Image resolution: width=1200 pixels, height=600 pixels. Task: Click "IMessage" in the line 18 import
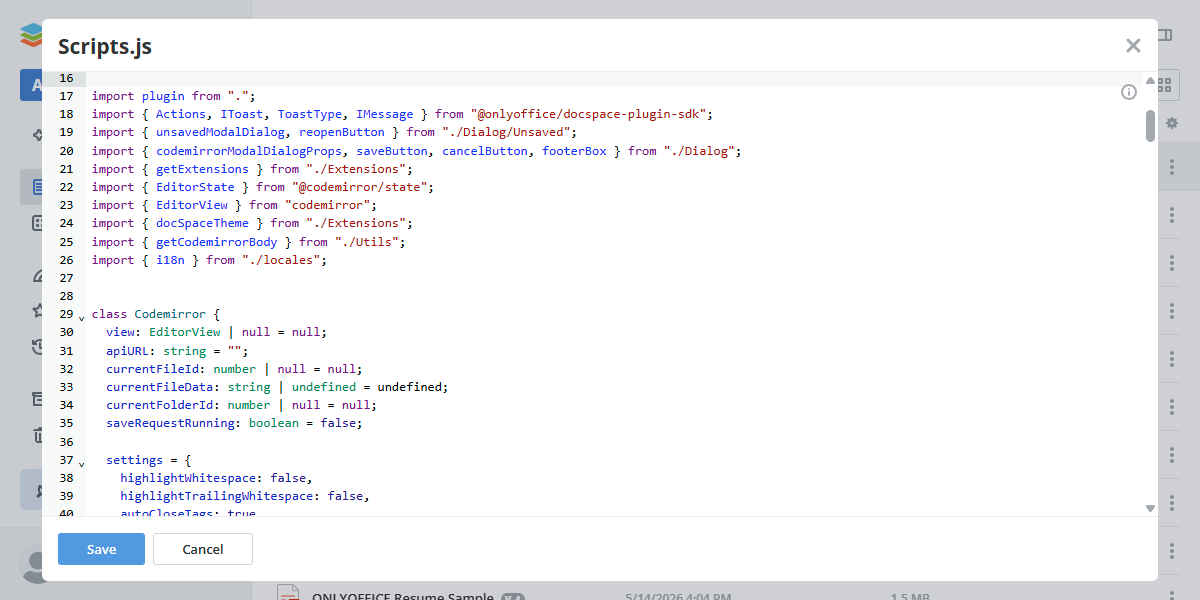click(385, 114)
